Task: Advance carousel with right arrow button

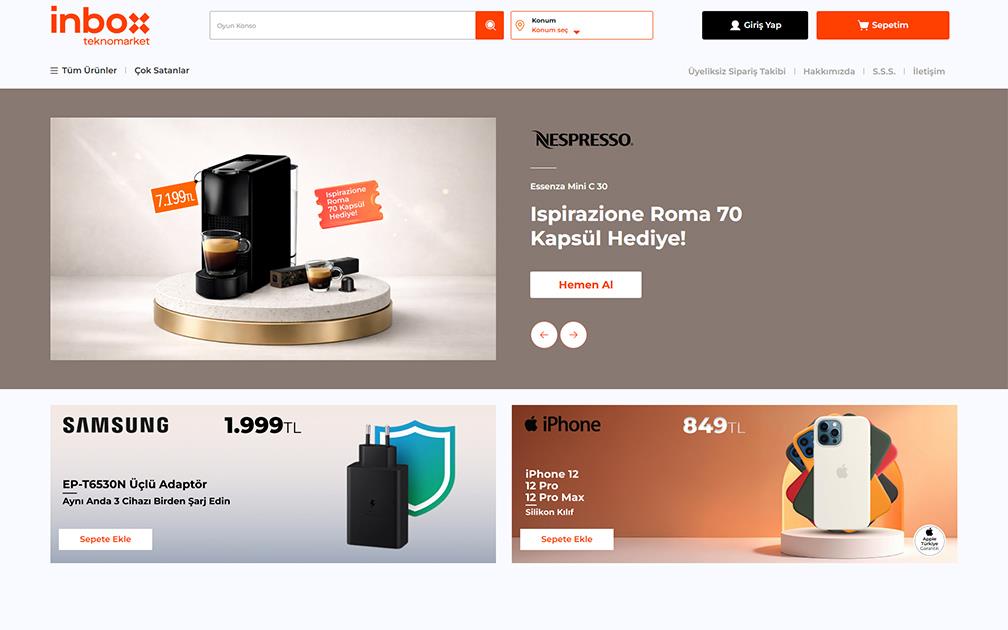Action: point(573,335)
